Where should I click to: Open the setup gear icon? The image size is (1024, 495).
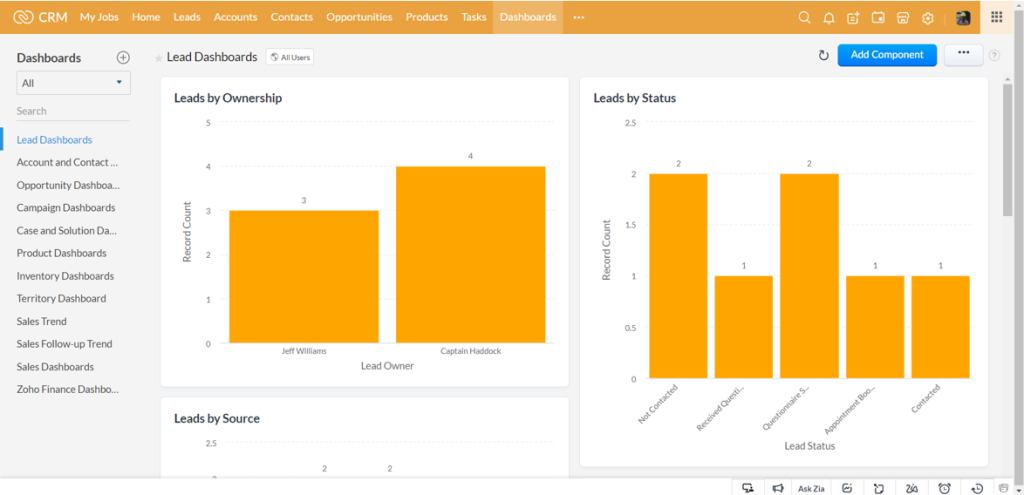927,18
